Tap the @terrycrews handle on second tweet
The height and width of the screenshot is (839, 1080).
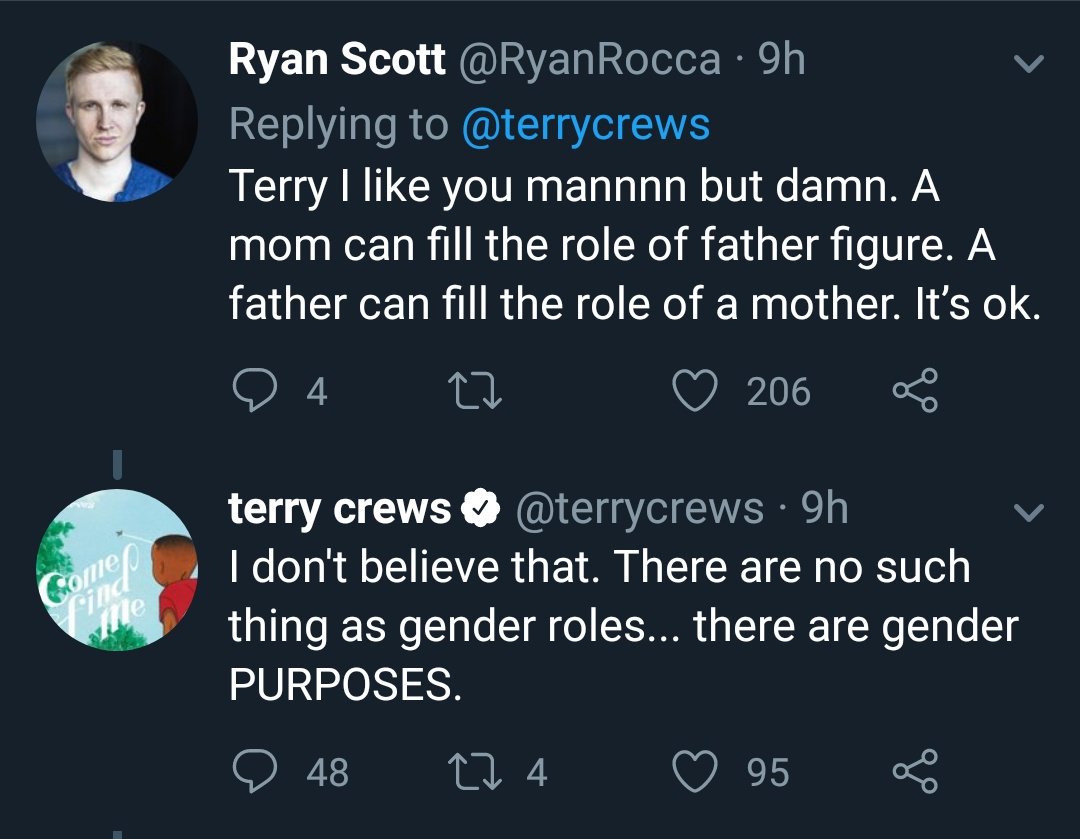coord(639,510)
